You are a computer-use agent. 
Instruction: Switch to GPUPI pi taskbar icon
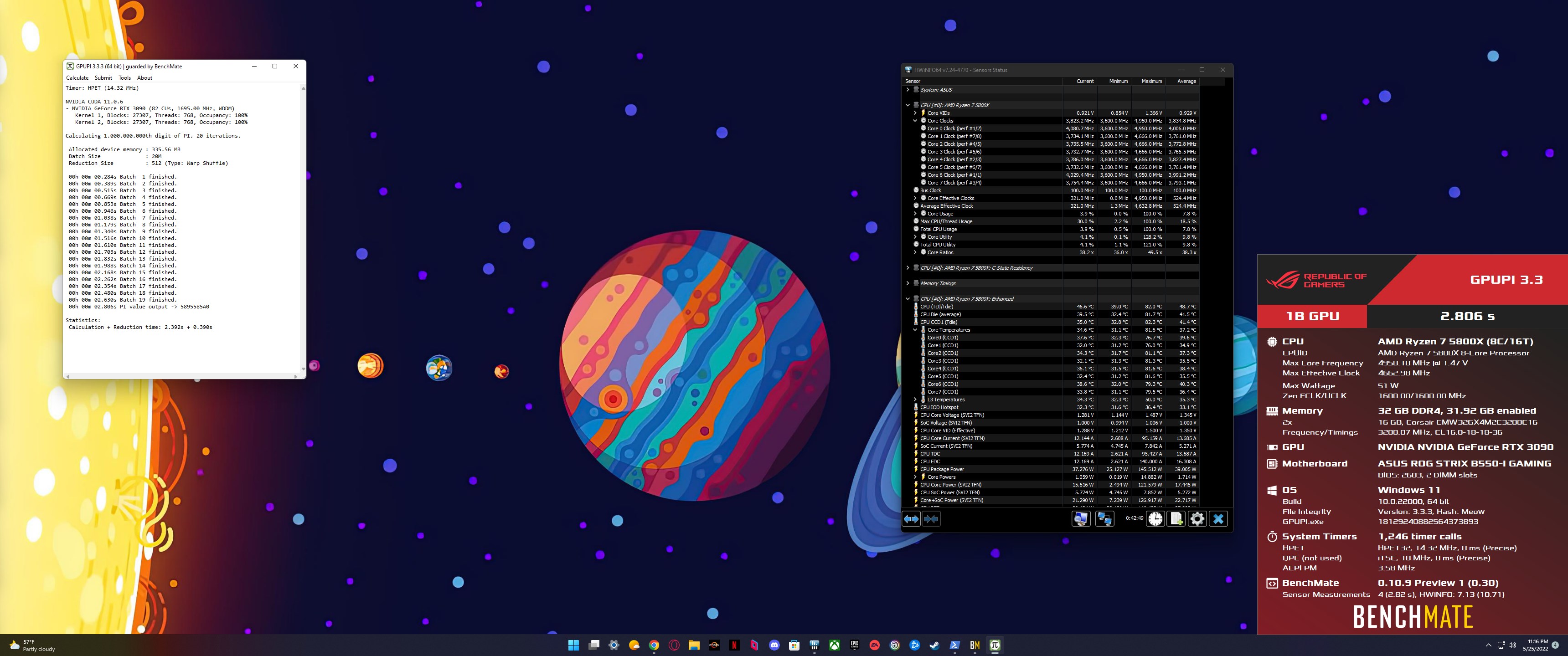pos(995,645)
